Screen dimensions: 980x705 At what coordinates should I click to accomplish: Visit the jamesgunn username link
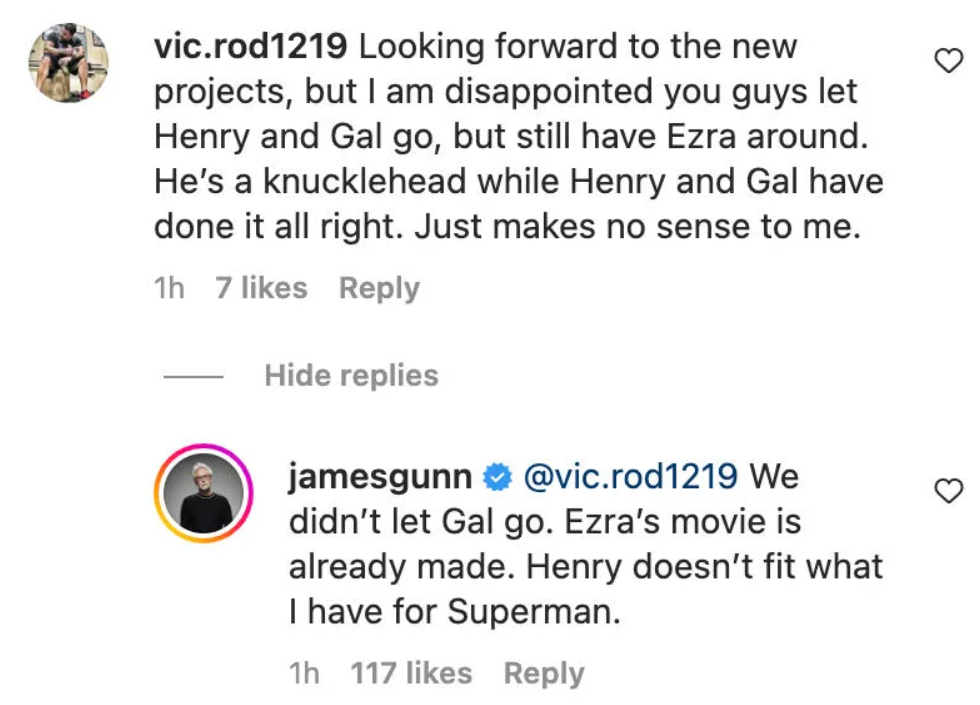click(380, 477)
